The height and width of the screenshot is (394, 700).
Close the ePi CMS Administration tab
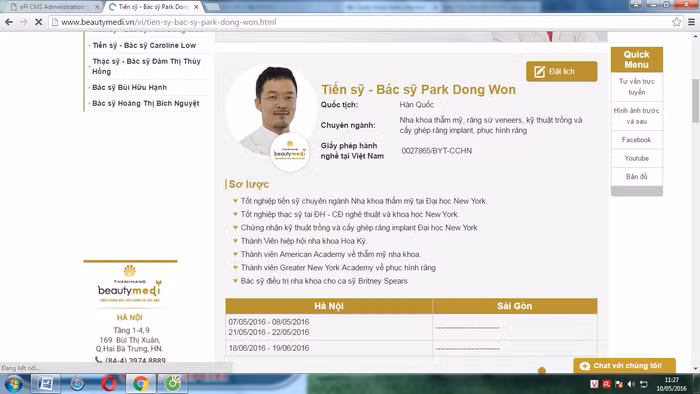pos(97,7)
